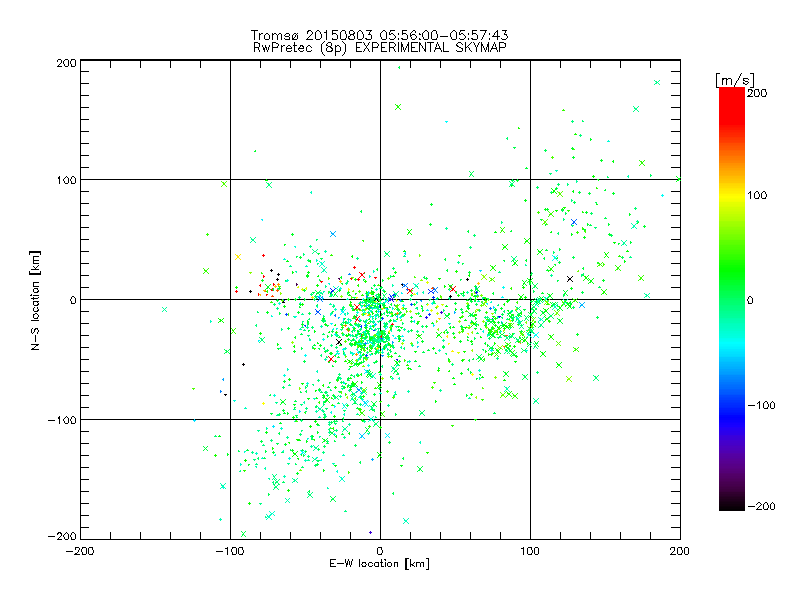This screenshot has width=800, height=600.
Task: Click the black bottom section of the colorbar
Action: point(732,504)
